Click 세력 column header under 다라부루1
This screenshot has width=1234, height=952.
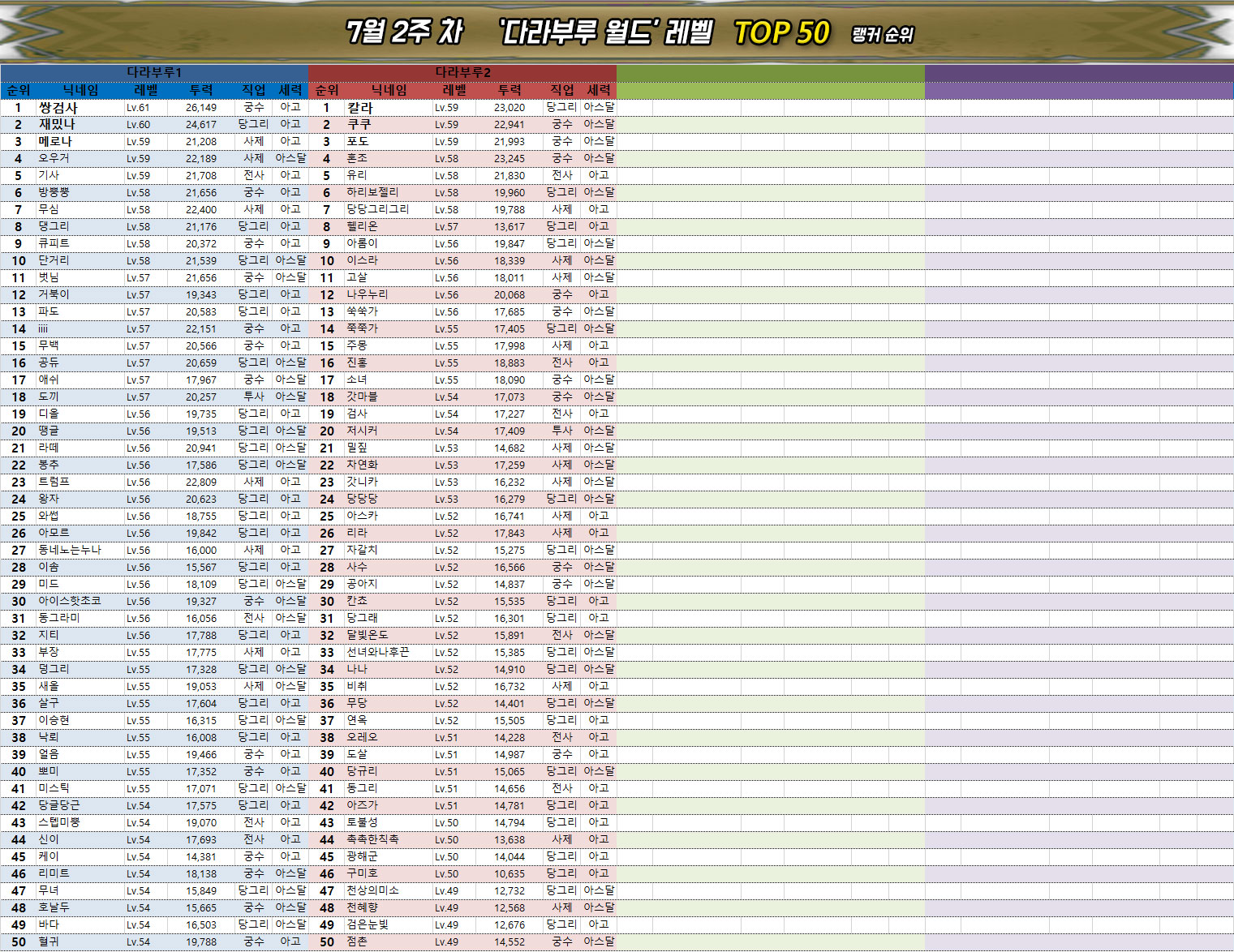[x=290, y=90]
